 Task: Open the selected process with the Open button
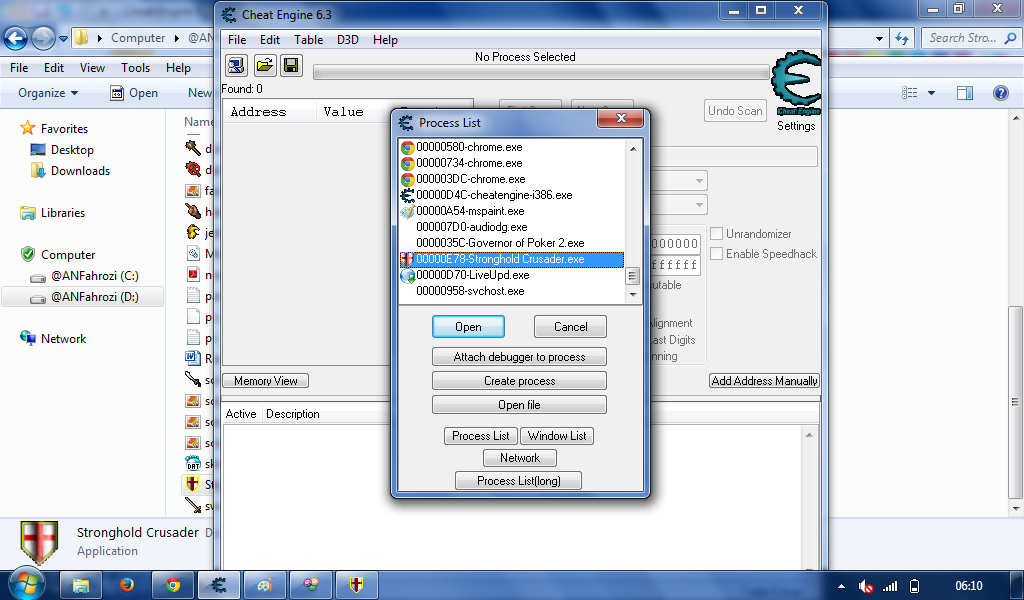(x=468, y=326)
